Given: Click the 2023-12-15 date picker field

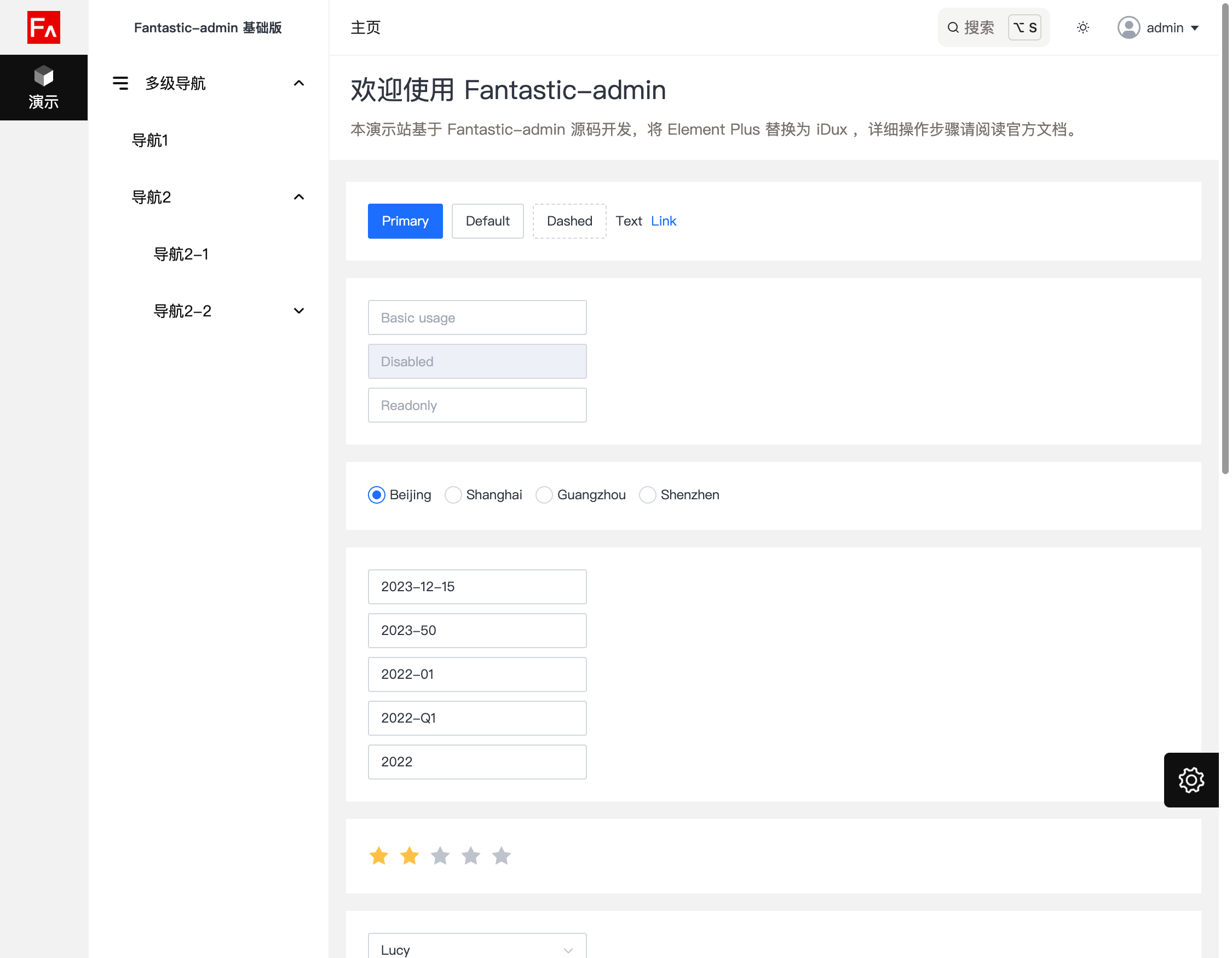Looking at the screenshot, I should pos(477,586).
